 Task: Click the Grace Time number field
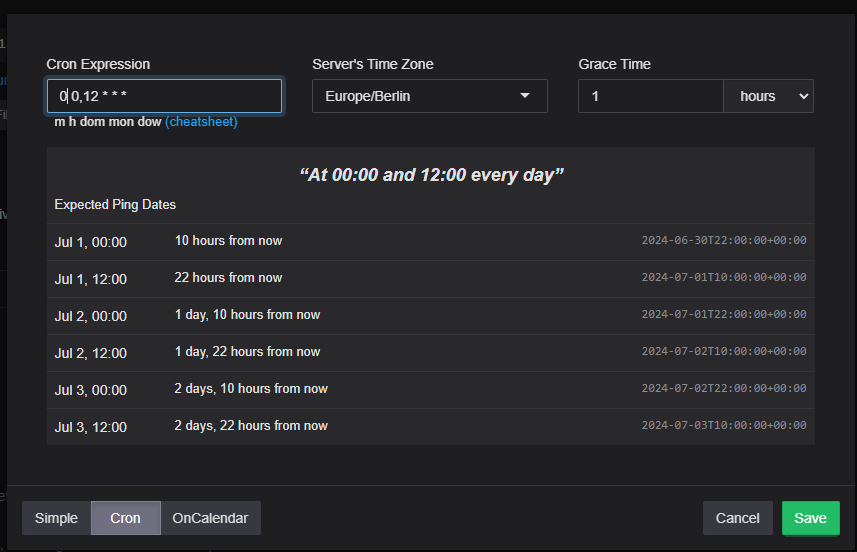[651, 96]
